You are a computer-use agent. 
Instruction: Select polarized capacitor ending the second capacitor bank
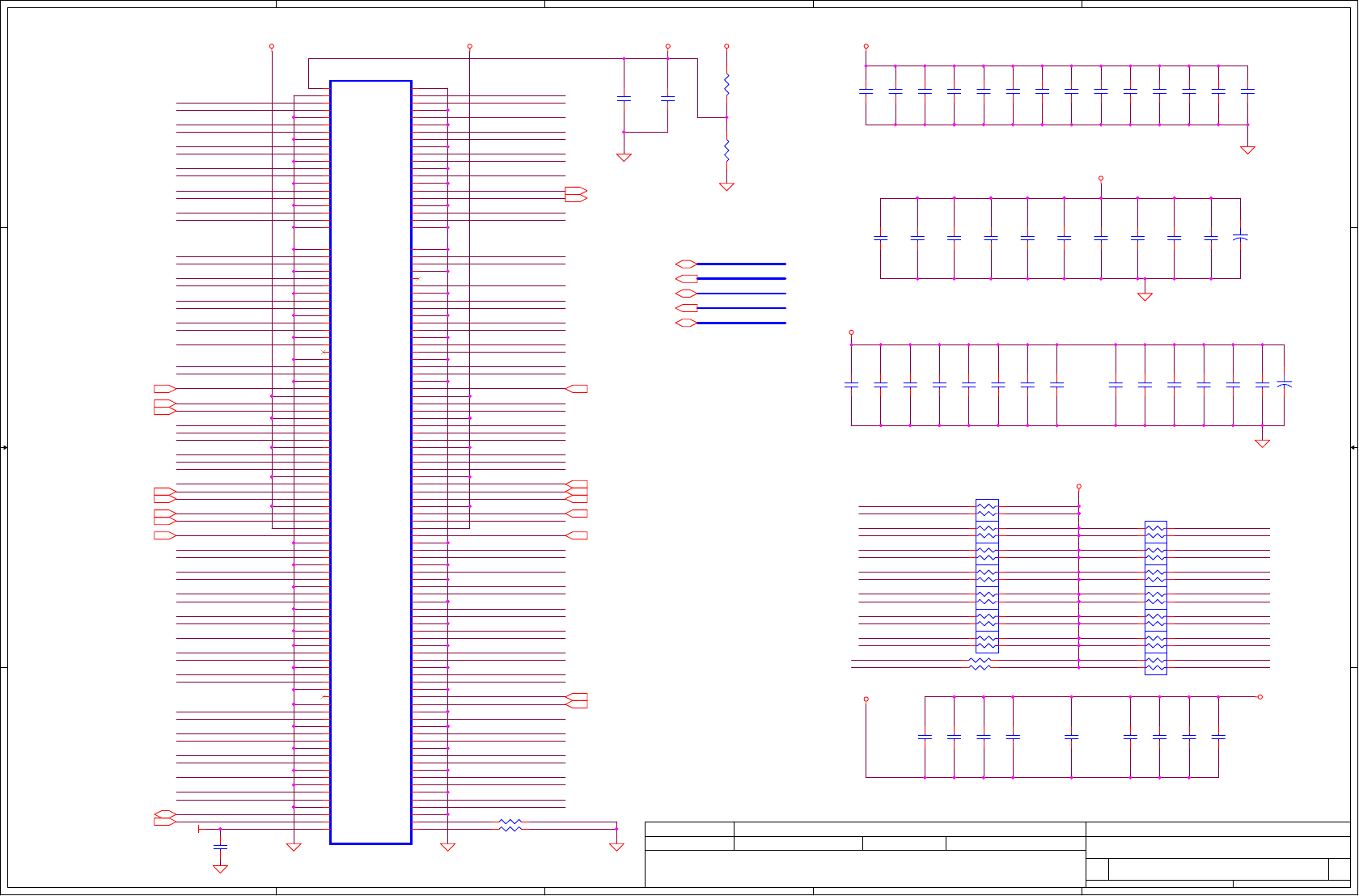[1240, 238]
